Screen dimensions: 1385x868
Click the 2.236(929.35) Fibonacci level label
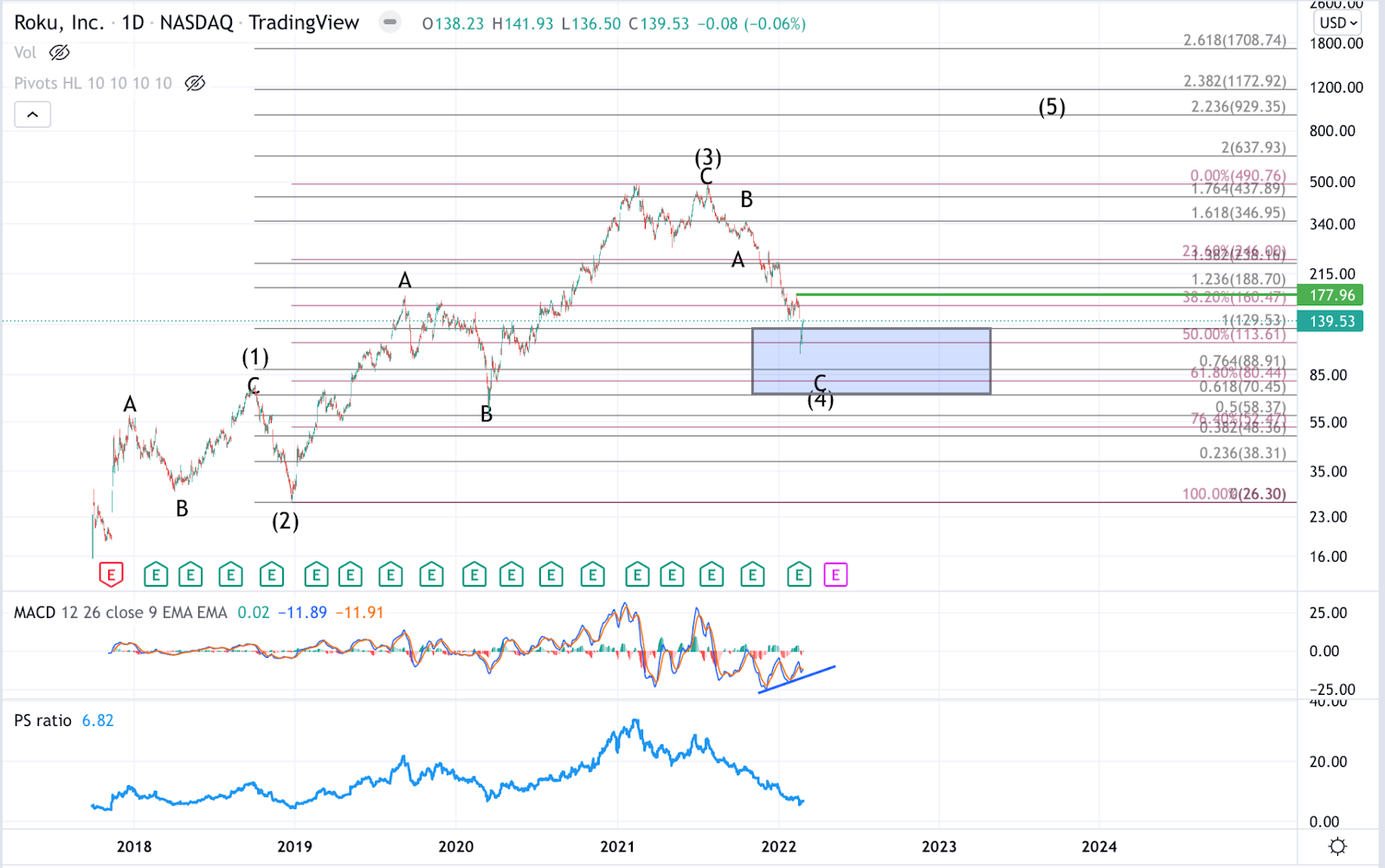[x=1239, y=106]
